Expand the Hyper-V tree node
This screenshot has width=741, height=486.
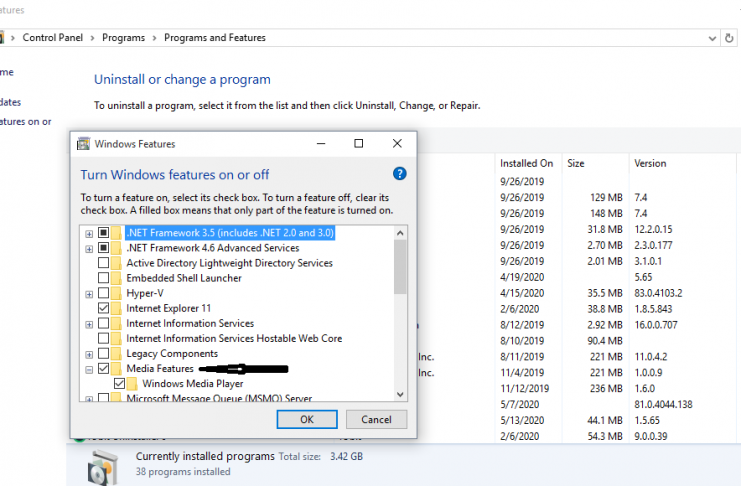pyautogui.click(x=89, y=294)
